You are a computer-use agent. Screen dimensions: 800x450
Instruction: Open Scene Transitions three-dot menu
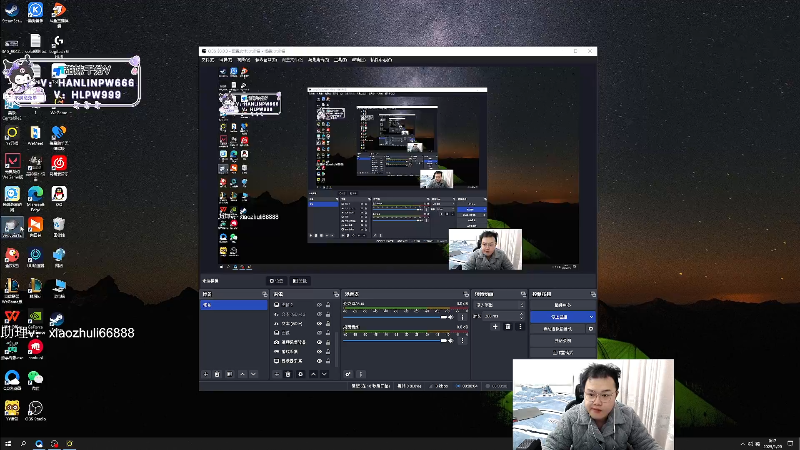point(520,327)
